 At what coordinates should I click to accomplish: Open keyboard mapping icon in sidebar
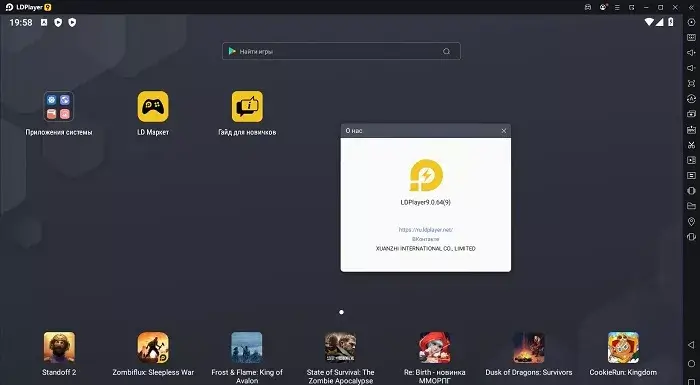click(692, 38)
